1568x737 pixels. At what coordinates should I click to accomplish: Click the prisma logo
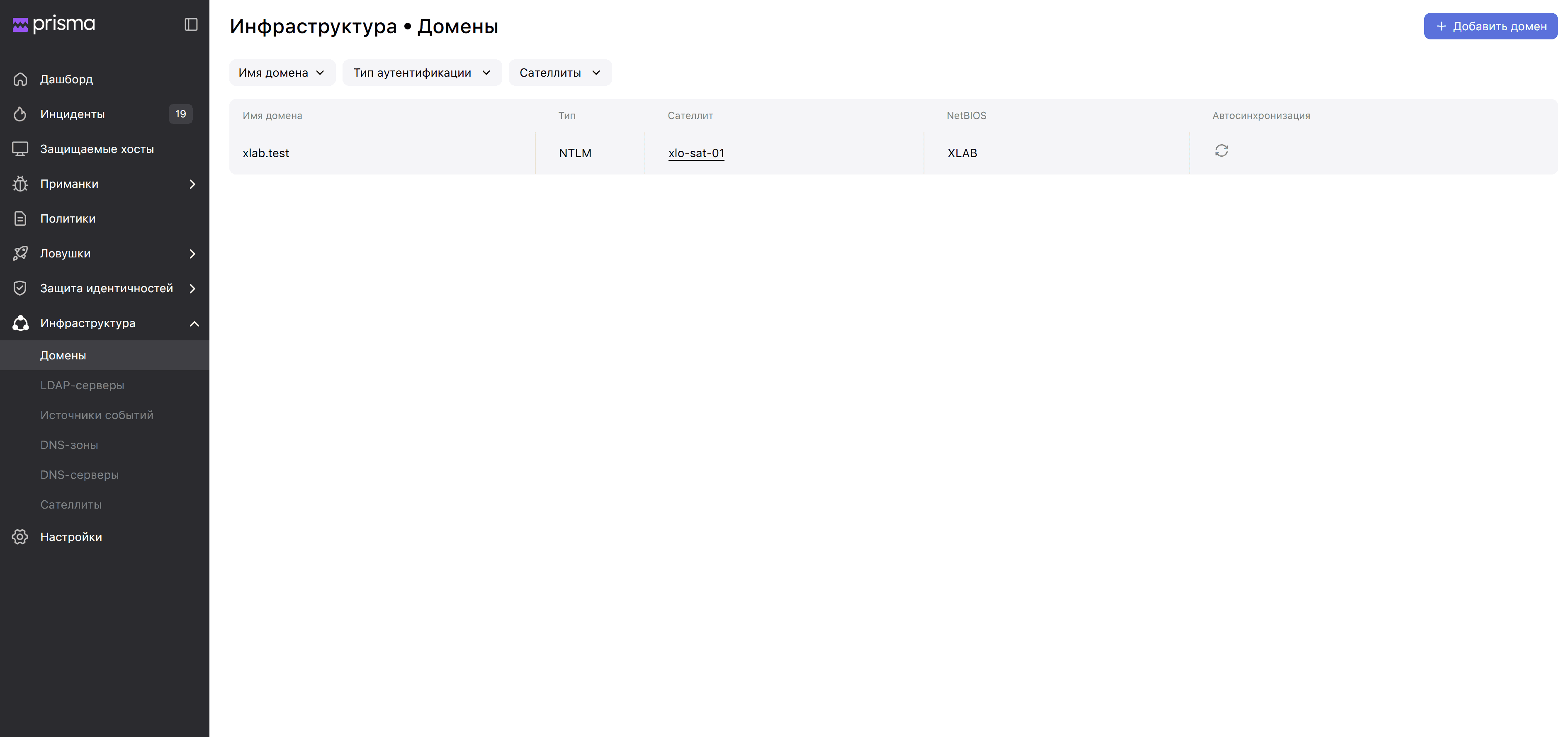(x=53, y=24)
